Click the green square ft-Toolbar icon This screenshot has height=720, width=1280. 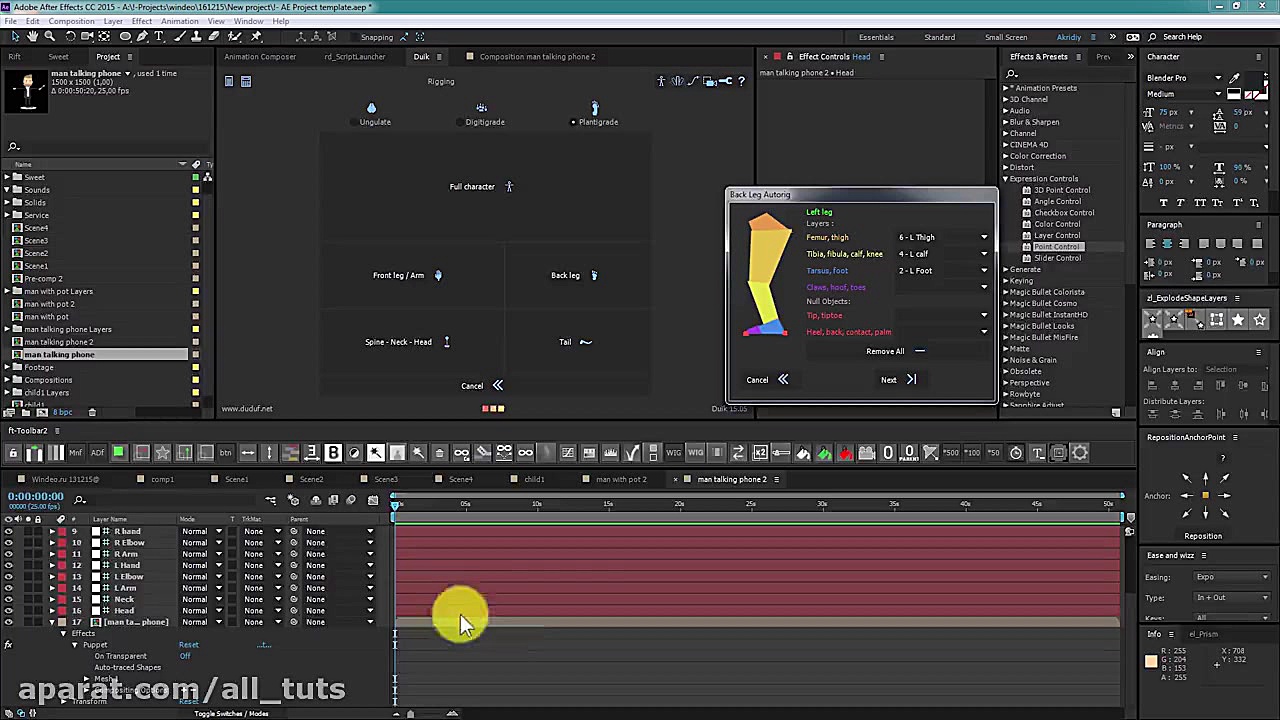coord(118,453)
